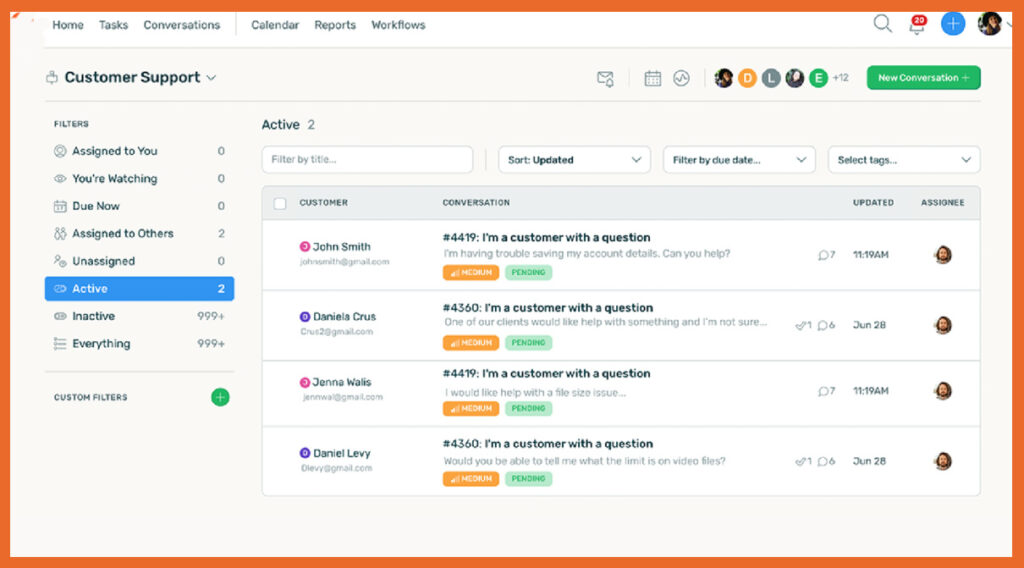Open the search magnifier icon
1024x568 pixels.
(882, 24)
